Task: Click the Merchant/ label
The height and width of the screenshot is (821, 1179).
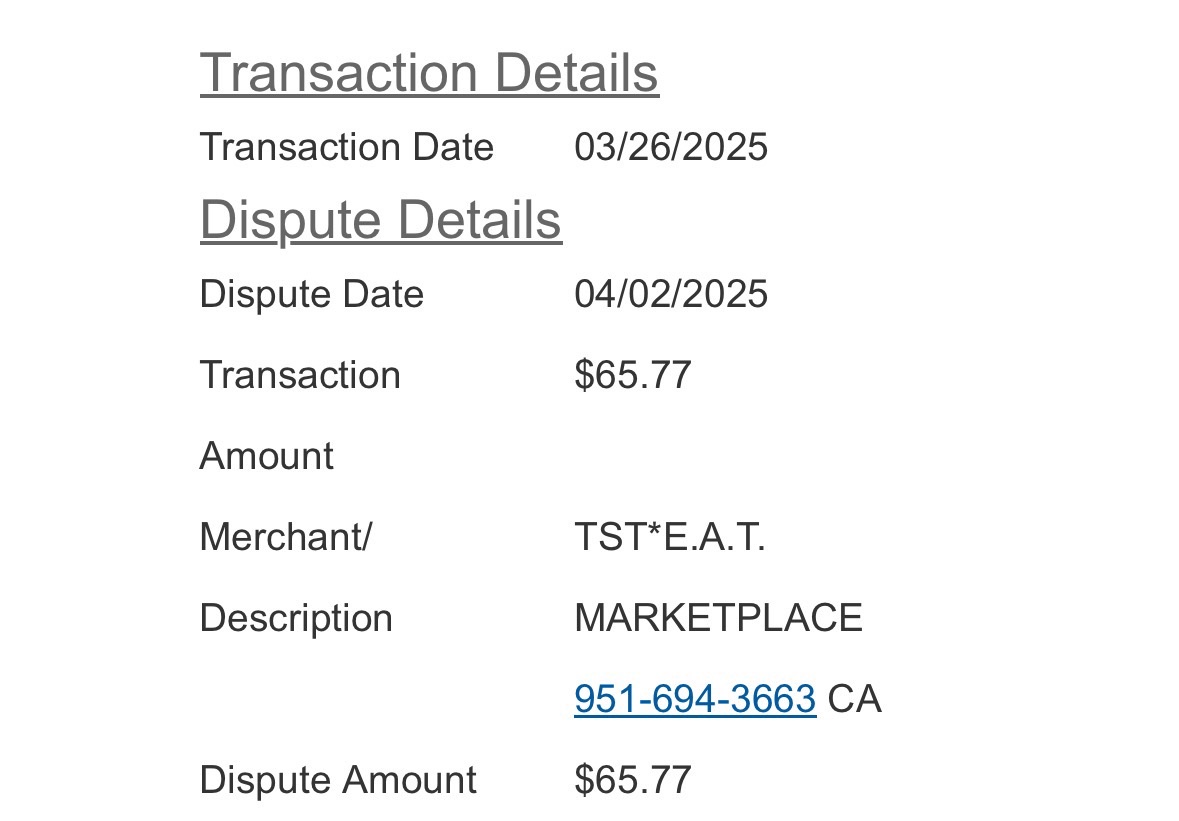Action: coord(285,537)
